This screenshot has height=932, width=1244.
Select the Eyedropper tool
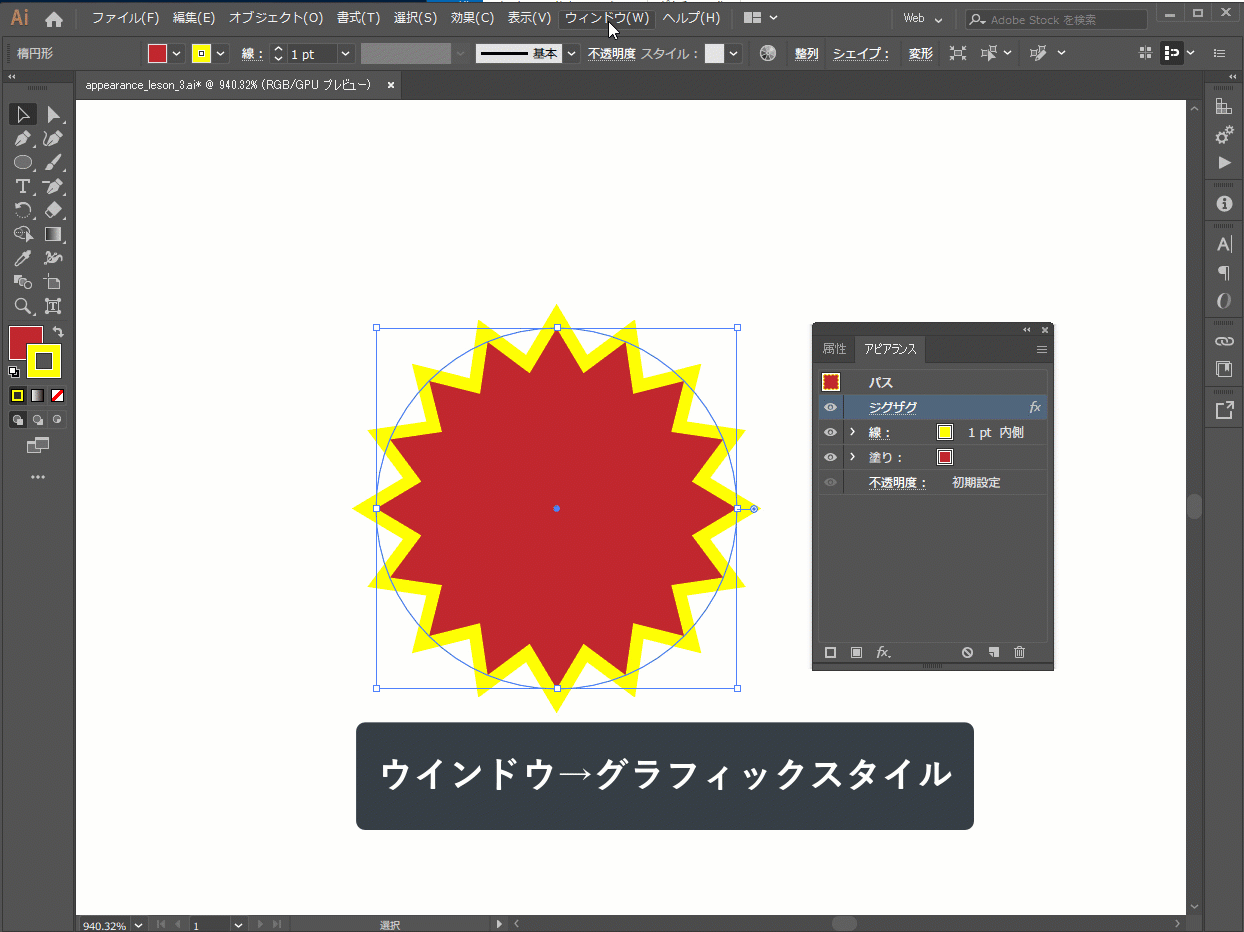(22, 258)
